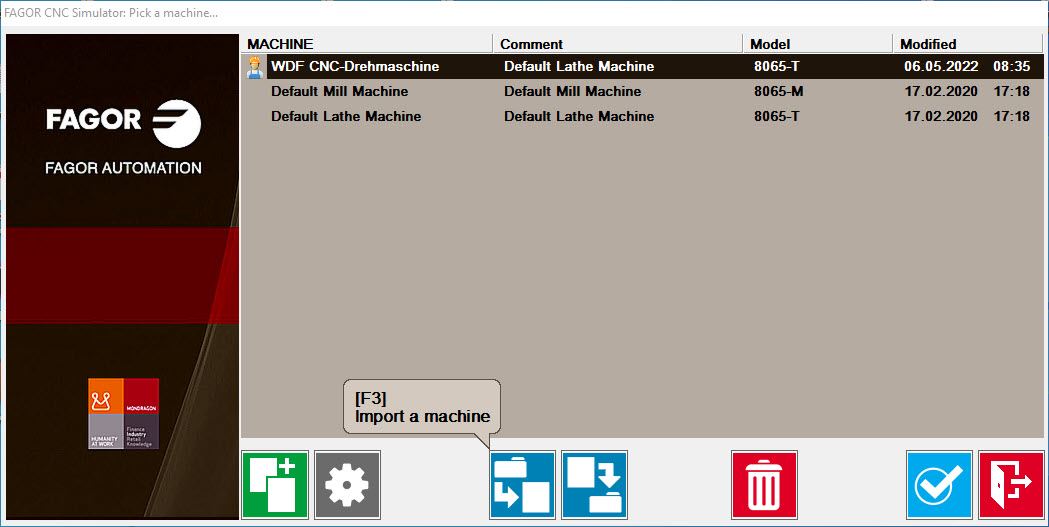Click the Default Mill Machine comment cell
Screen dimensions: 1049x527
coord(573,91)
